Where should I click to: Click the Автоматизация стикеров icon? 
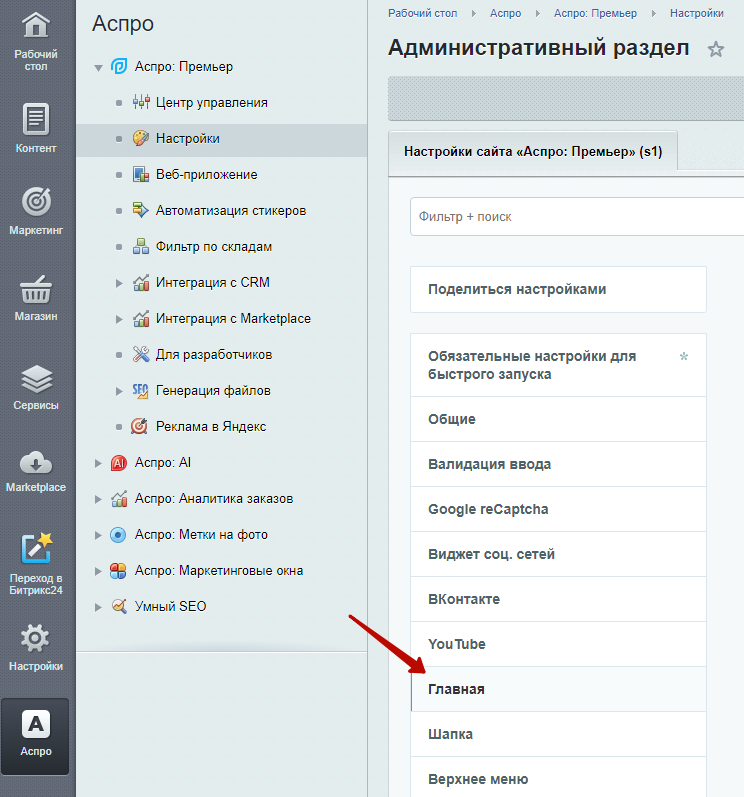[141, 210]
